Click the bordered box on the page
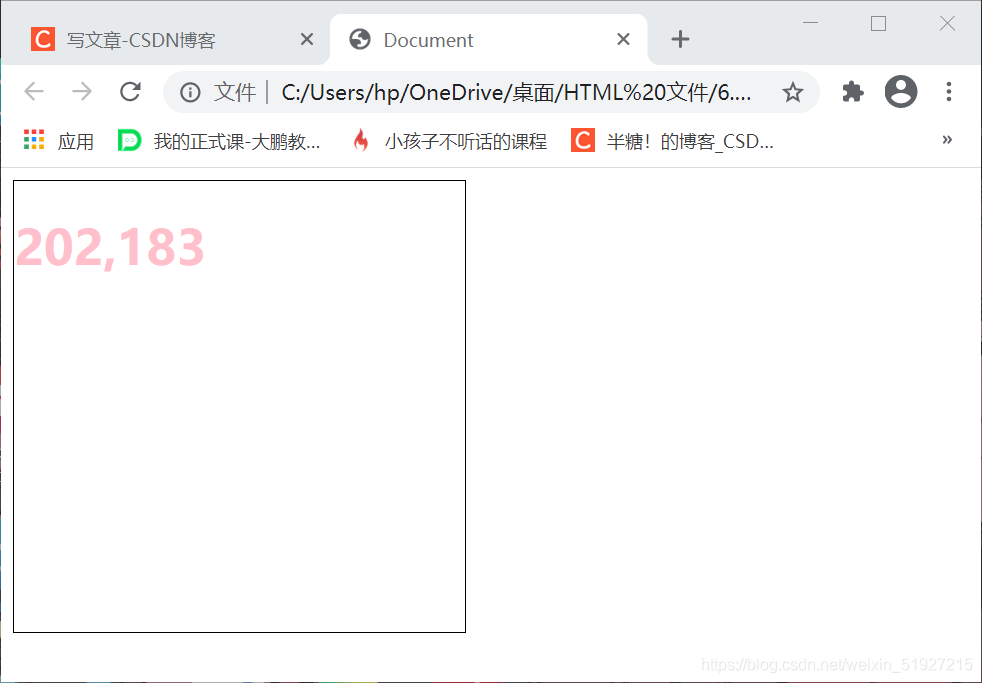Viewport: 982px width, 683px height. pyautogui.click(x=239, y=405)
